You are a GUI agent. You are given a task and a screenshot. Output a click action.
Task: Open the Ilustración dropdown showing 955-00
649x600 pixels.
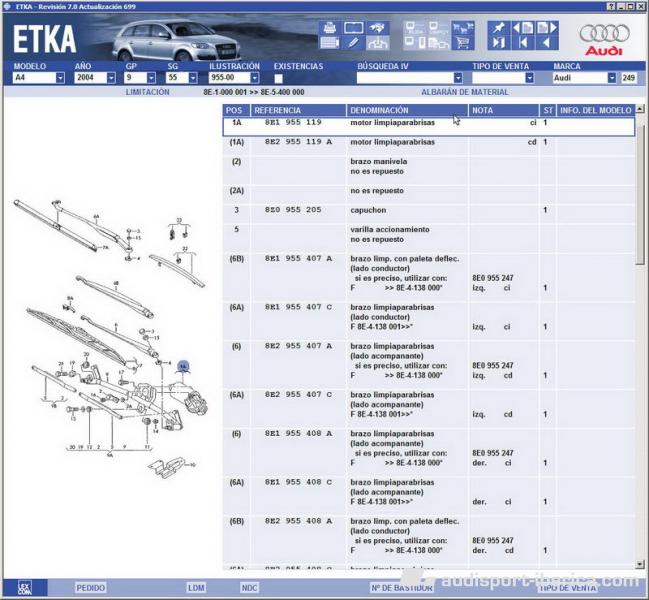[255, 78]
